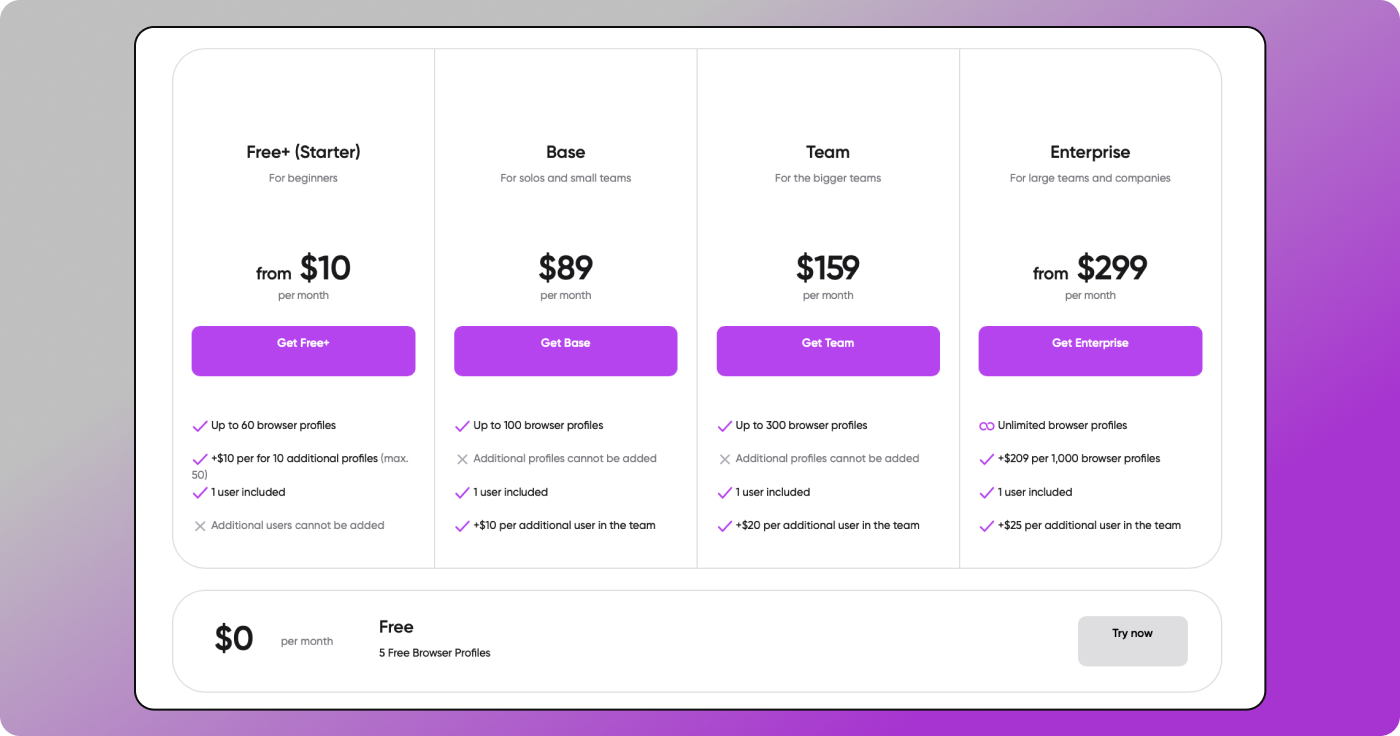Click the X icon next to Additional users cannot be added
The width and height of the screenshot is (1400, 736).
pyautogui.click(x=200, y=526)
